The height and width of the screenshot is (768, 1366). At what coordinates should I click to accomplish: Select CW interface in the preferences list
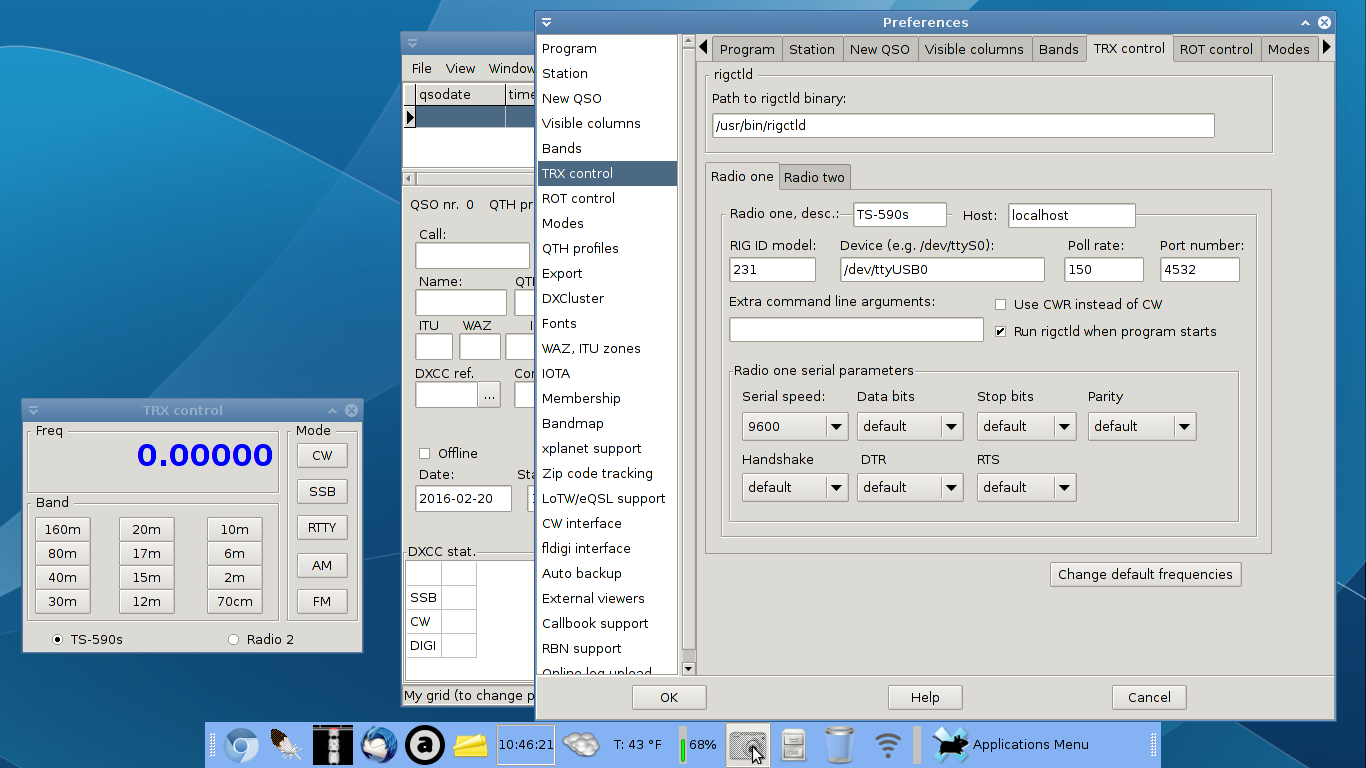click(x=607, y=524)
